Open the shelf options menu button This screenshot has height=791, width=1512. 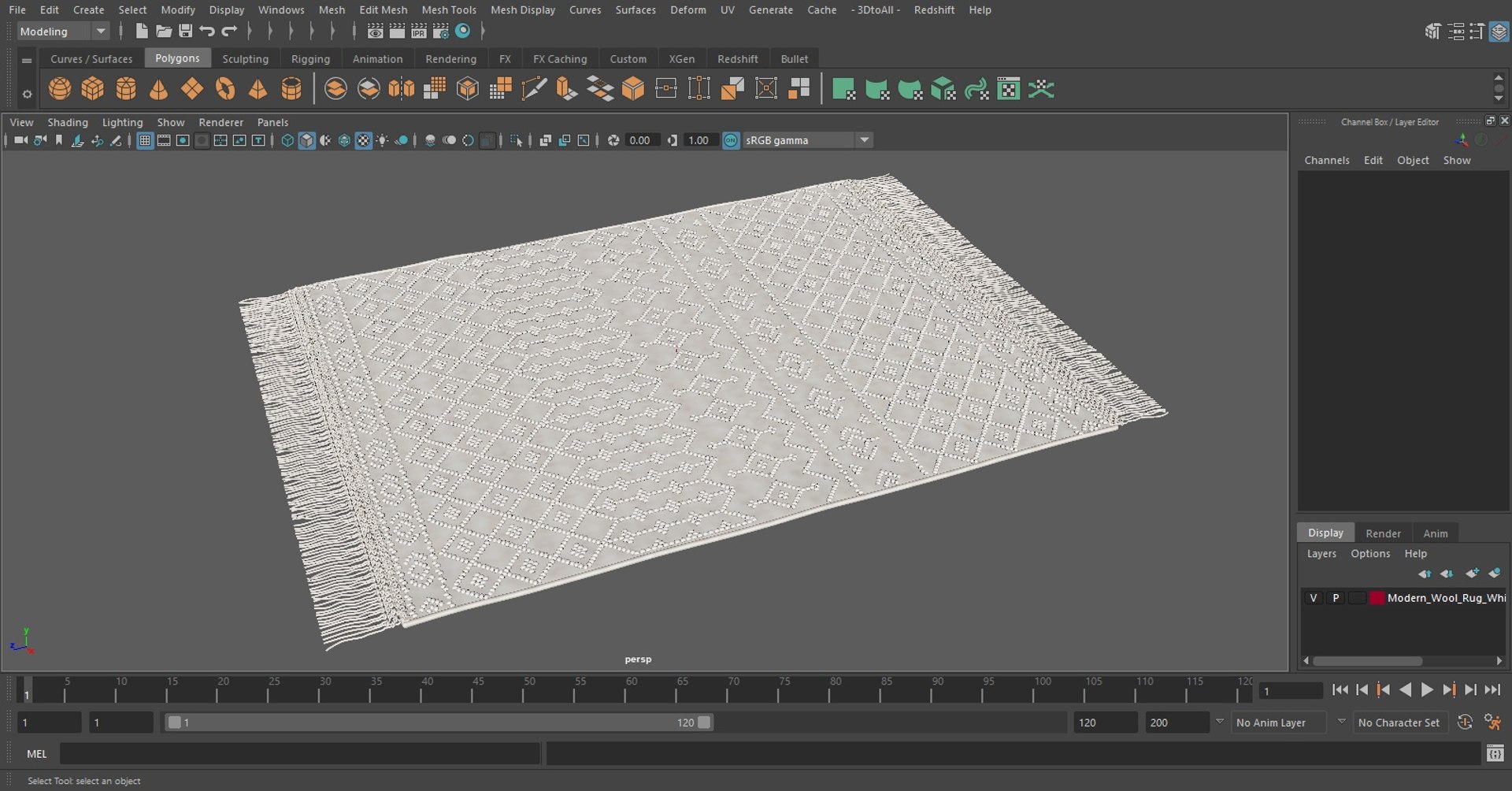(27, 94)
